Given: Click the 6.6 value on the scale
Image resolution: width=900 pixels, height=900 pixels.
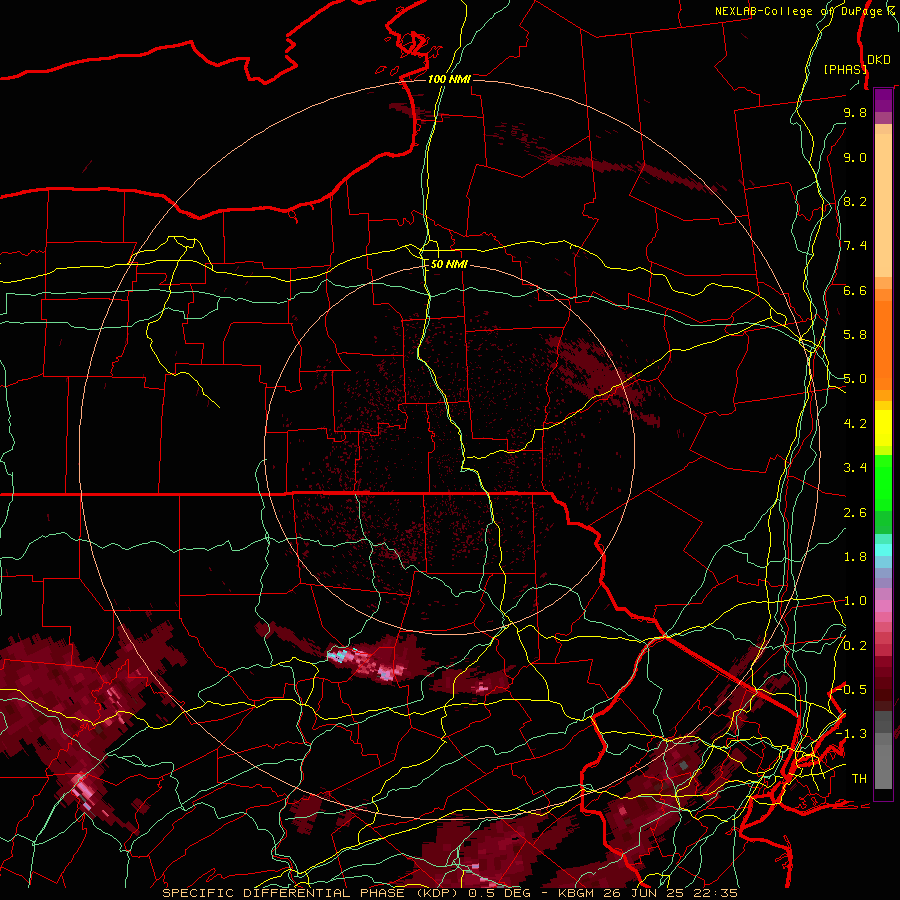Looking at the screenshot, I should tap(855, 290).
